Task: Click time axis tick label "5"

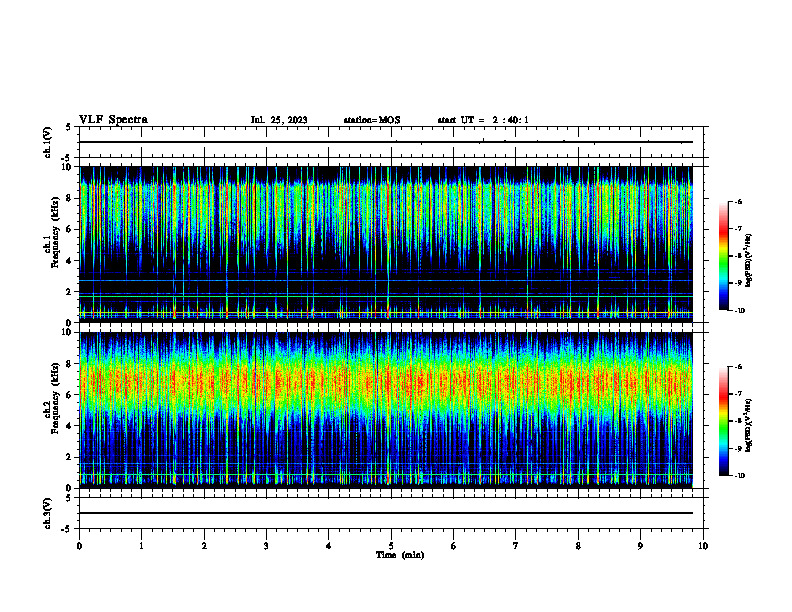Action: point(391,546)
